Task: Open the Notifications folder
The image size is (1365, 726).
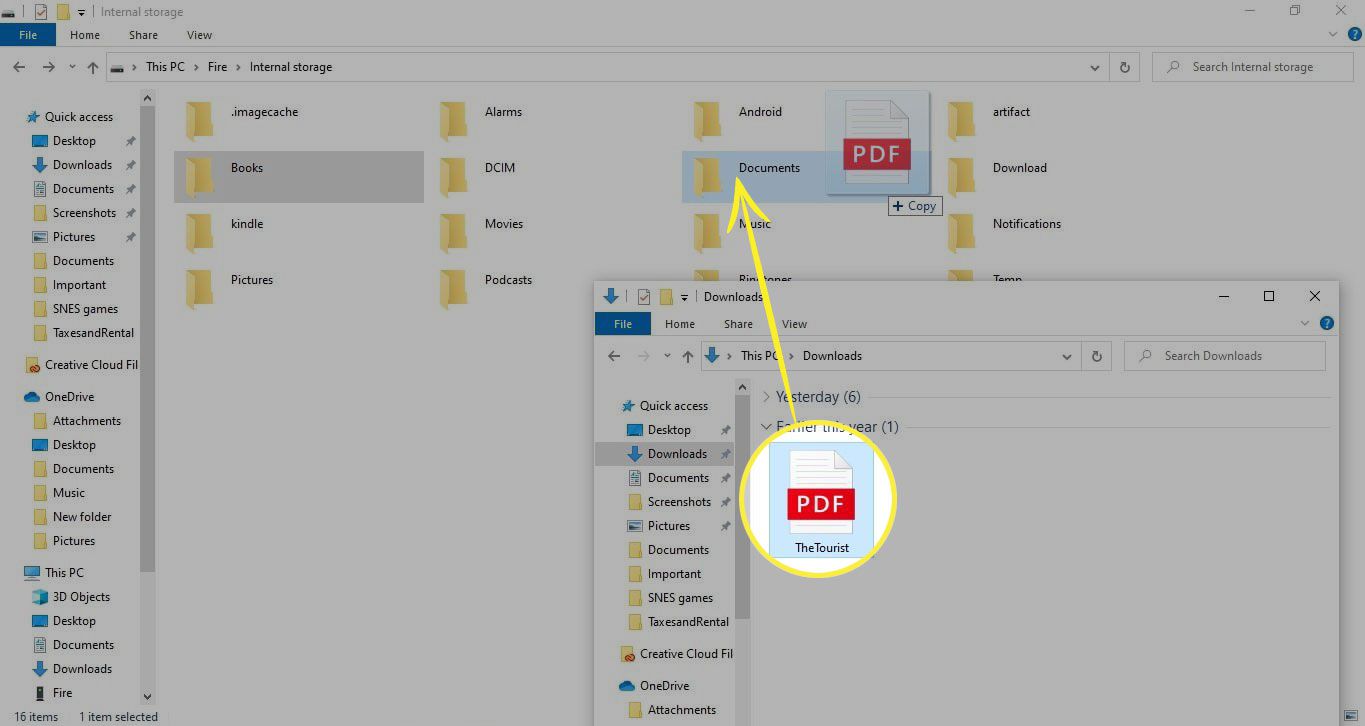Action: tap(1005, 233)
